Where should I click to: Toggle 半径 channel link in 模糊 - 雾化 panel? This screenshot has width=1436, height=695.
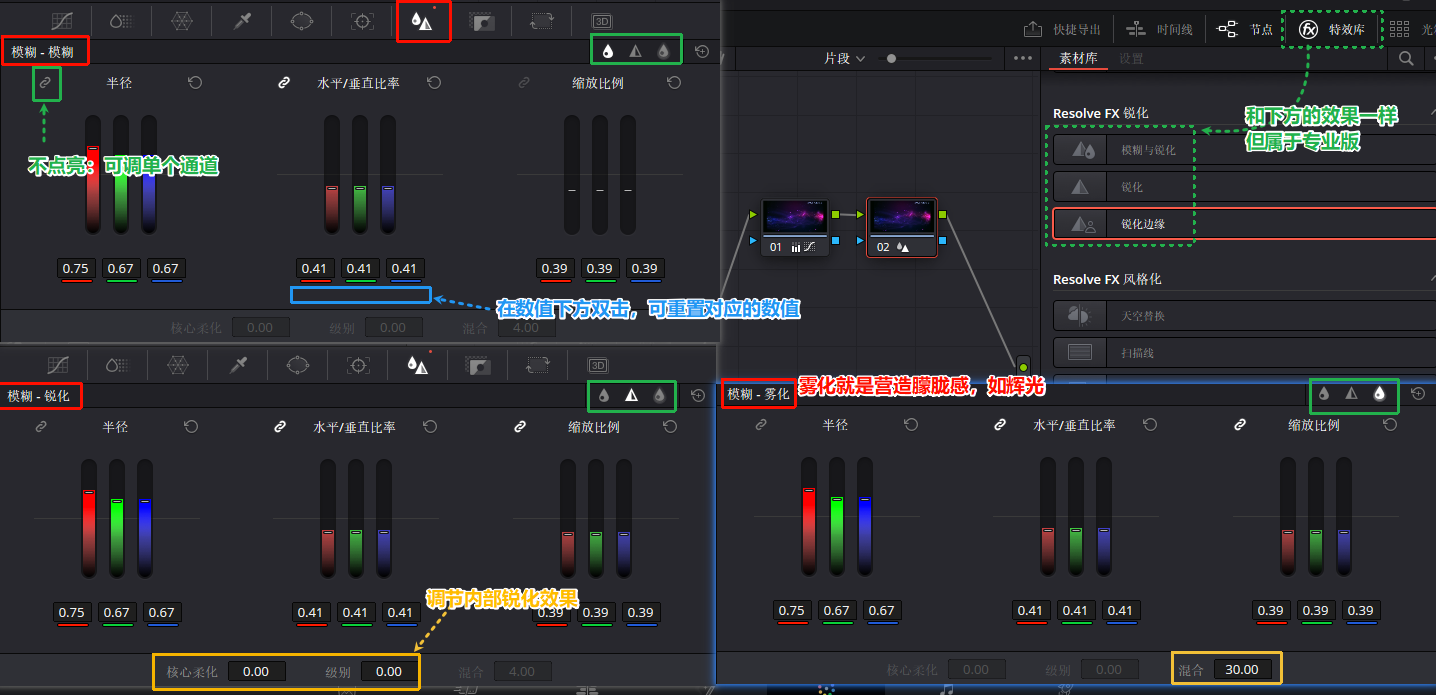pyautogui.click(x=761, y=425)
